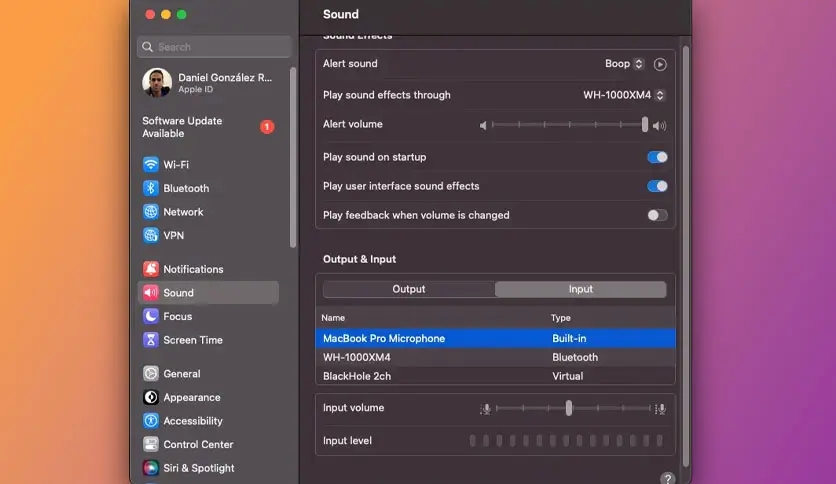Open Focus moon icon settings
Screen dimensions: 836x484
(151, 316)
